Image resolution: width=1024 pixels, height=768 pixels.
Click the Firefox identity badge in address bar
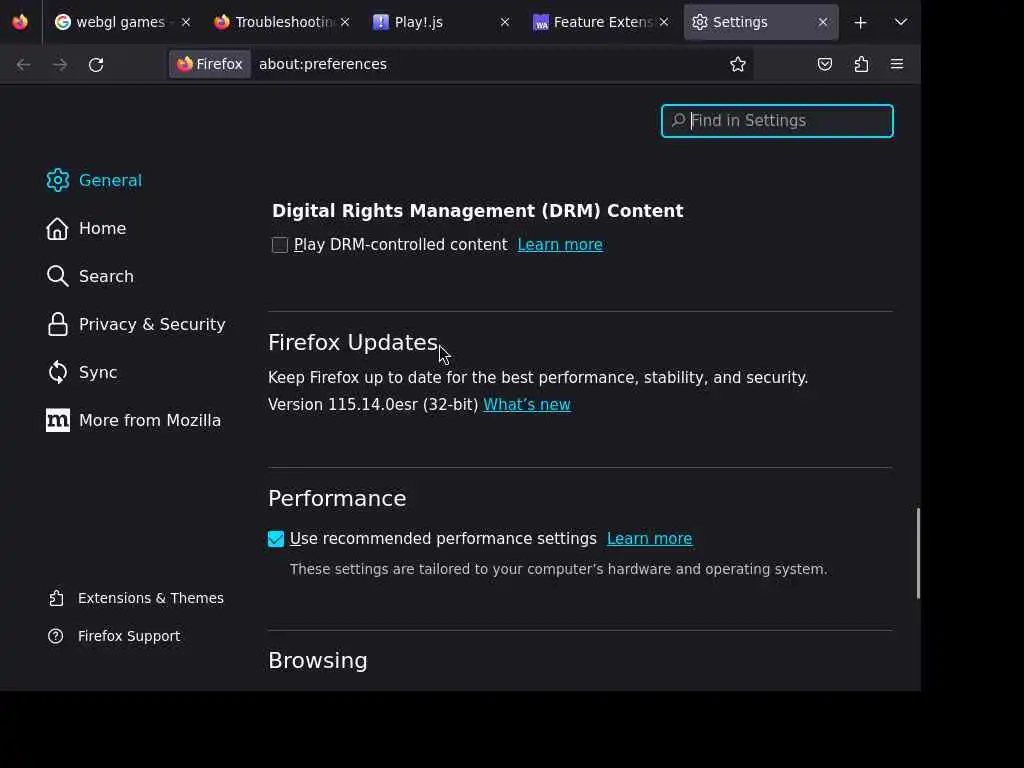[210, 64]
